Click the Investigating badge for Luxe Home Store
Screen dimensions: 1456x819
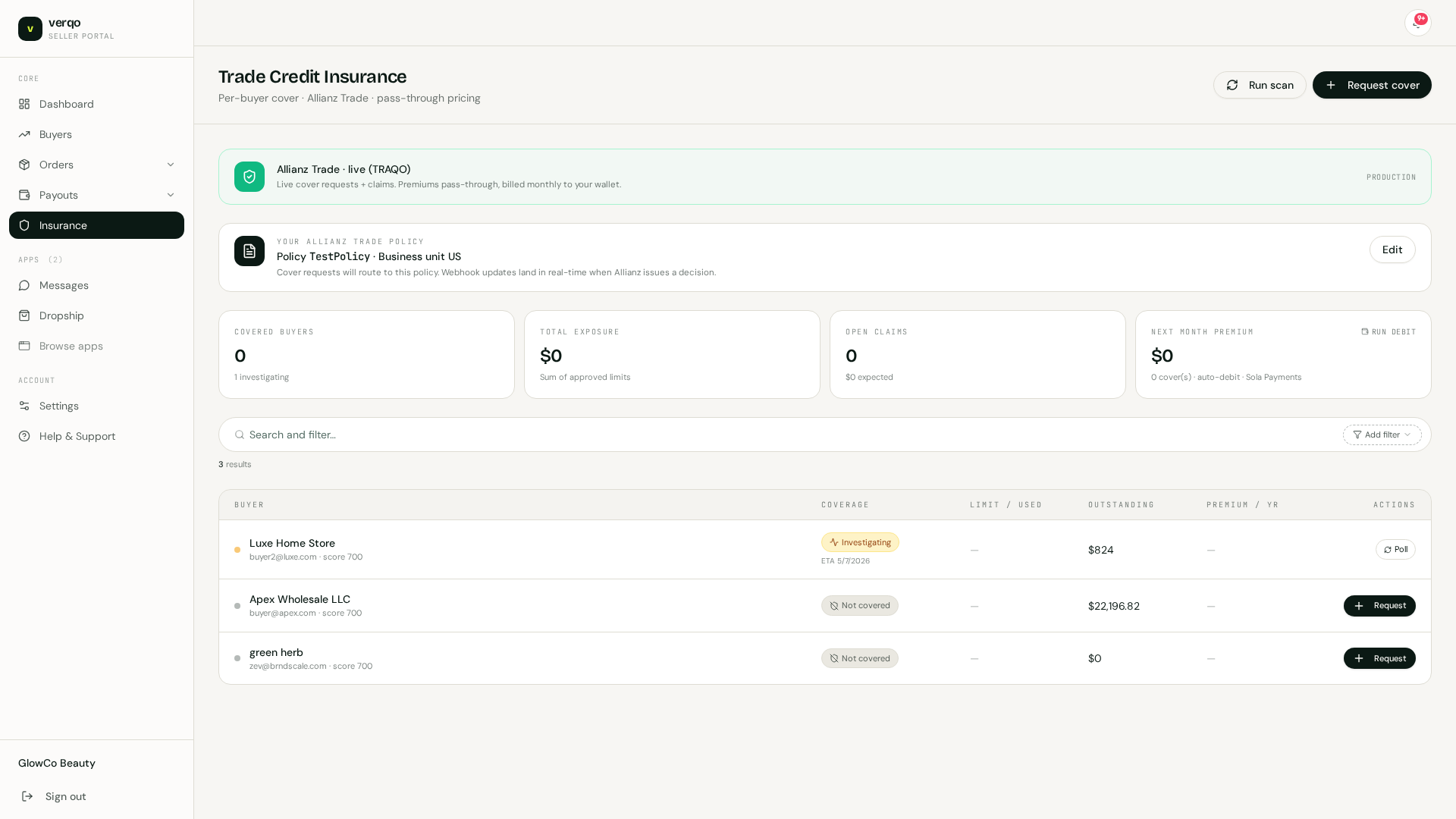point(860,542)
